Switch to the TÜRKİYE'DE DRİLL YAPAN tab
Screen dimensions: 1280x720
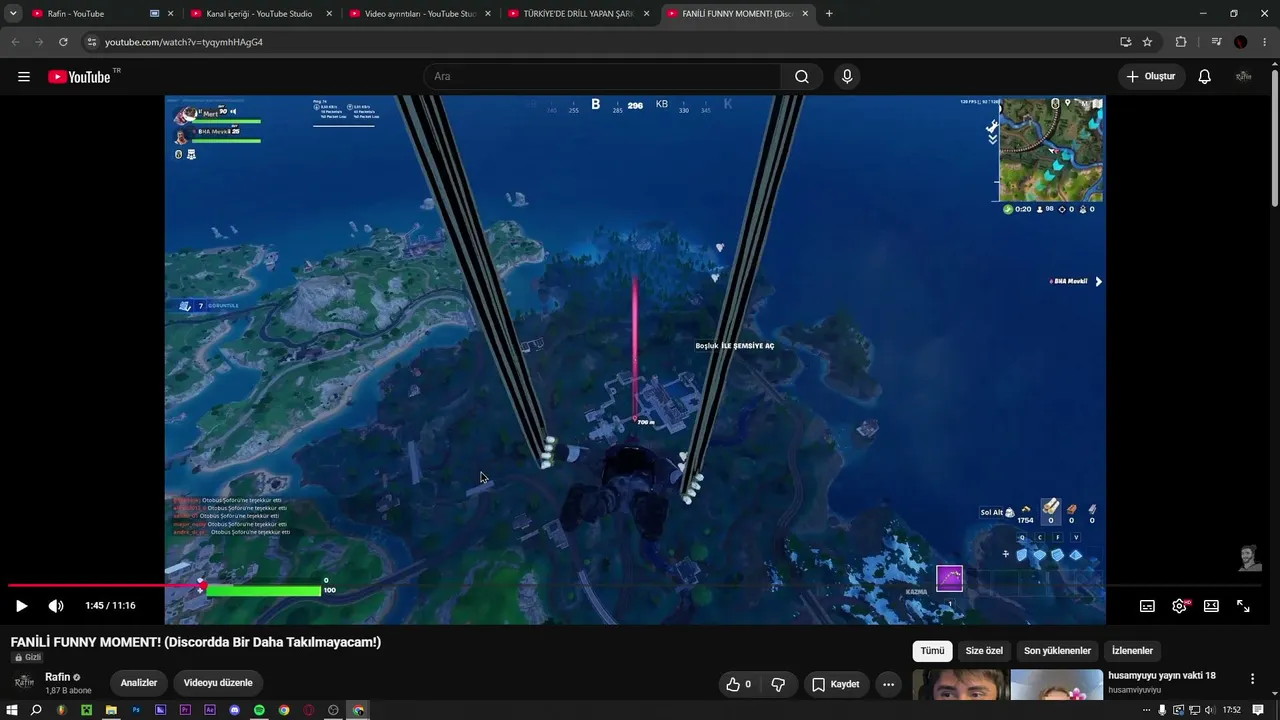point(580,14)
